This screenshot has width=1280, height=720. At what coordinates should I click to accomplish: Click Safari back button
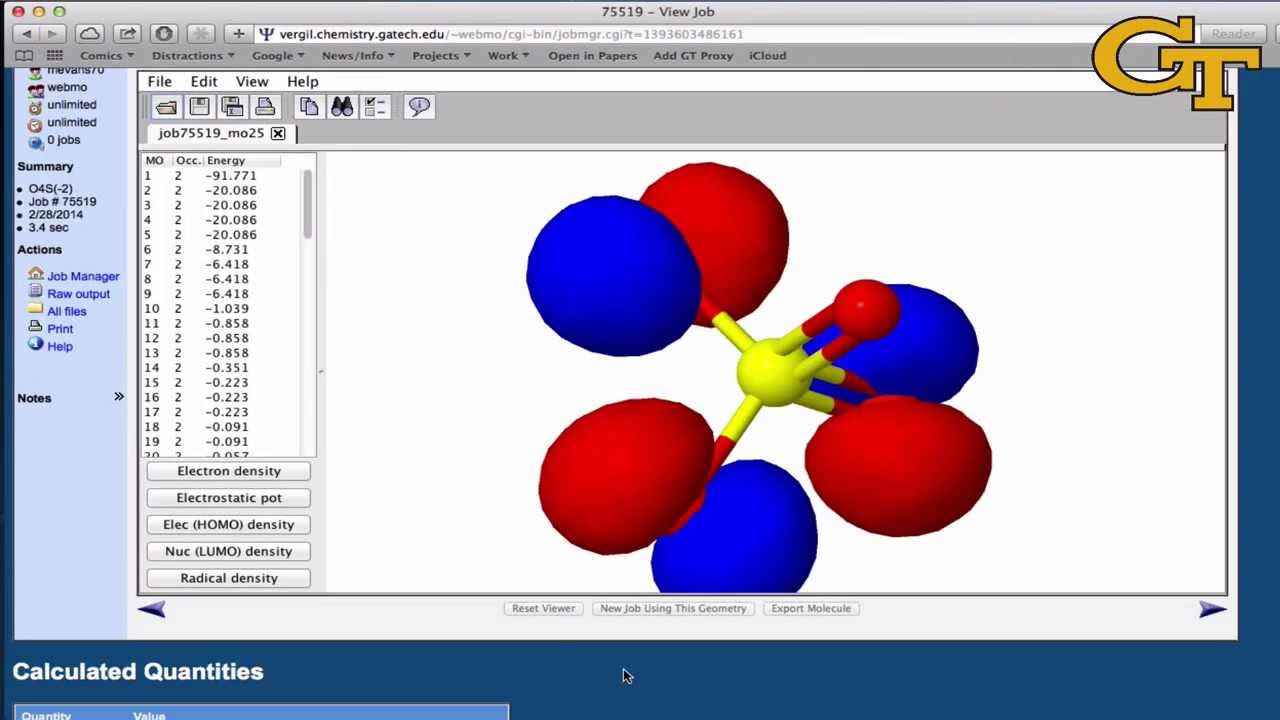coord(26,34)
